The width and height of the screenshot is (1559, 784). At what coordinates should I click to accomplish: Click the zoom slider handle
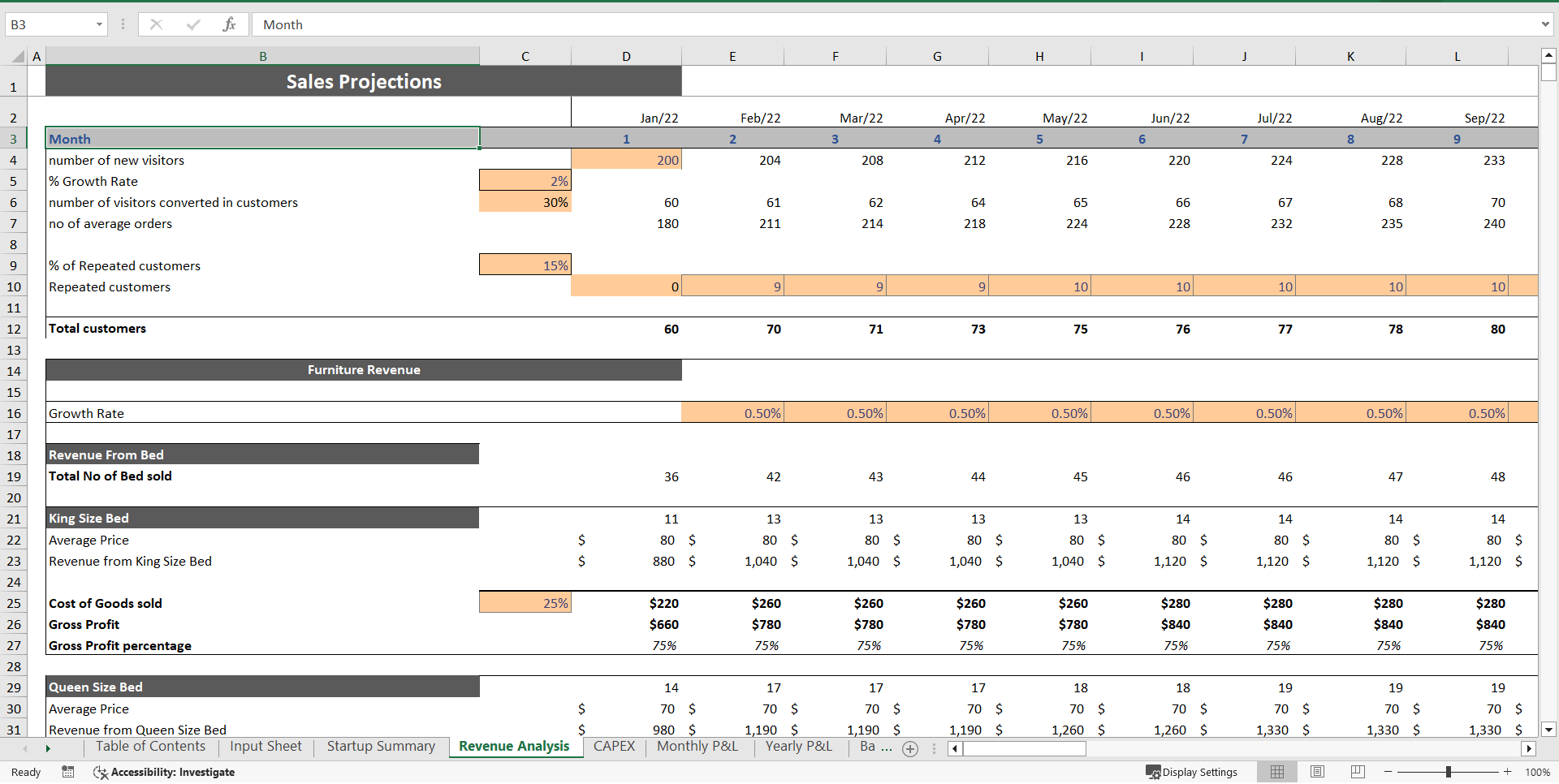[1449, 772]
